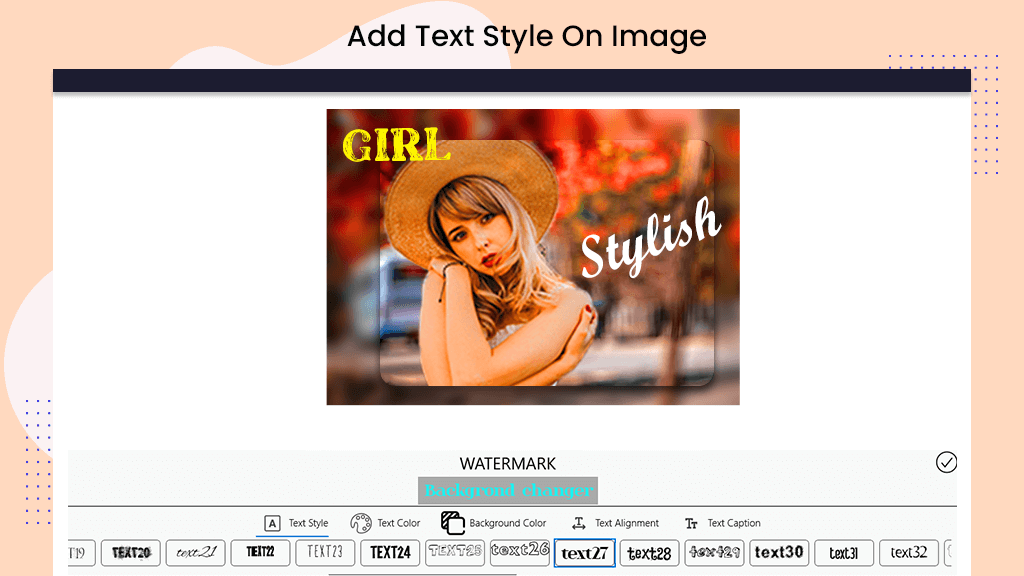1024x576 pixels.
Task: Select the text28 font style
Action: point(649,552)
